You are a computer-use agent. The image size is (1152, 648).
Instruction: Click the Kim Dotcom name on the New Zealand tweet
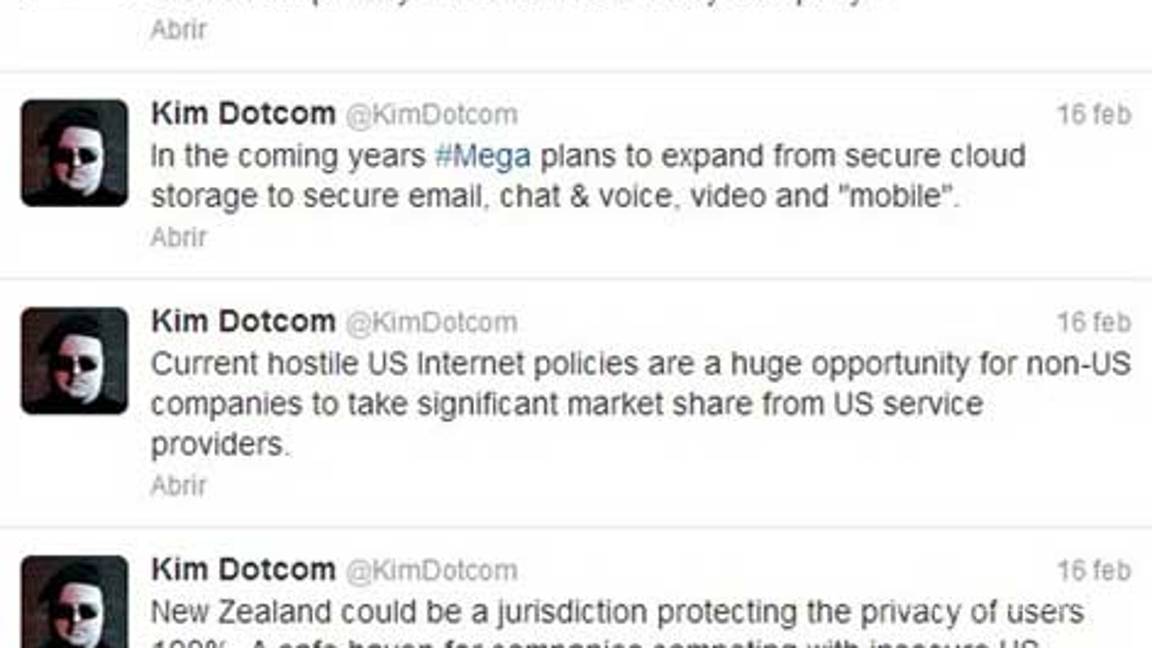243,570
